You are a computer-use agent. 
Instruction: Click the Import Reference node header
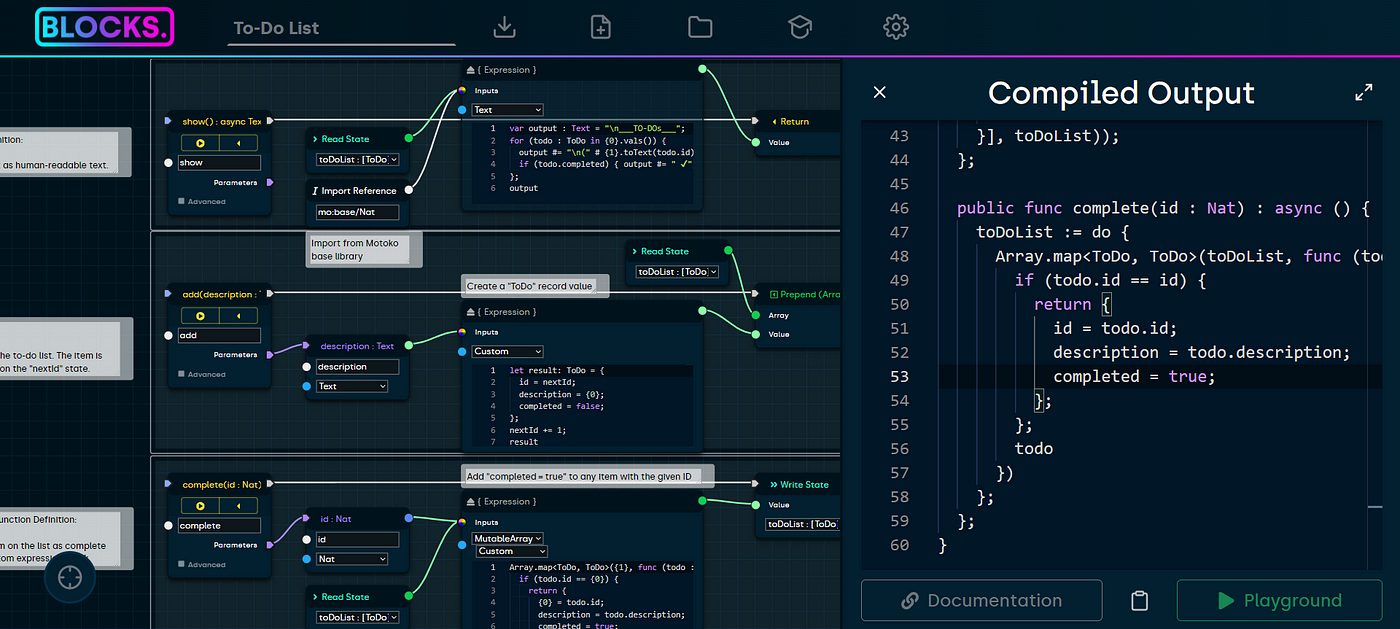355,190
